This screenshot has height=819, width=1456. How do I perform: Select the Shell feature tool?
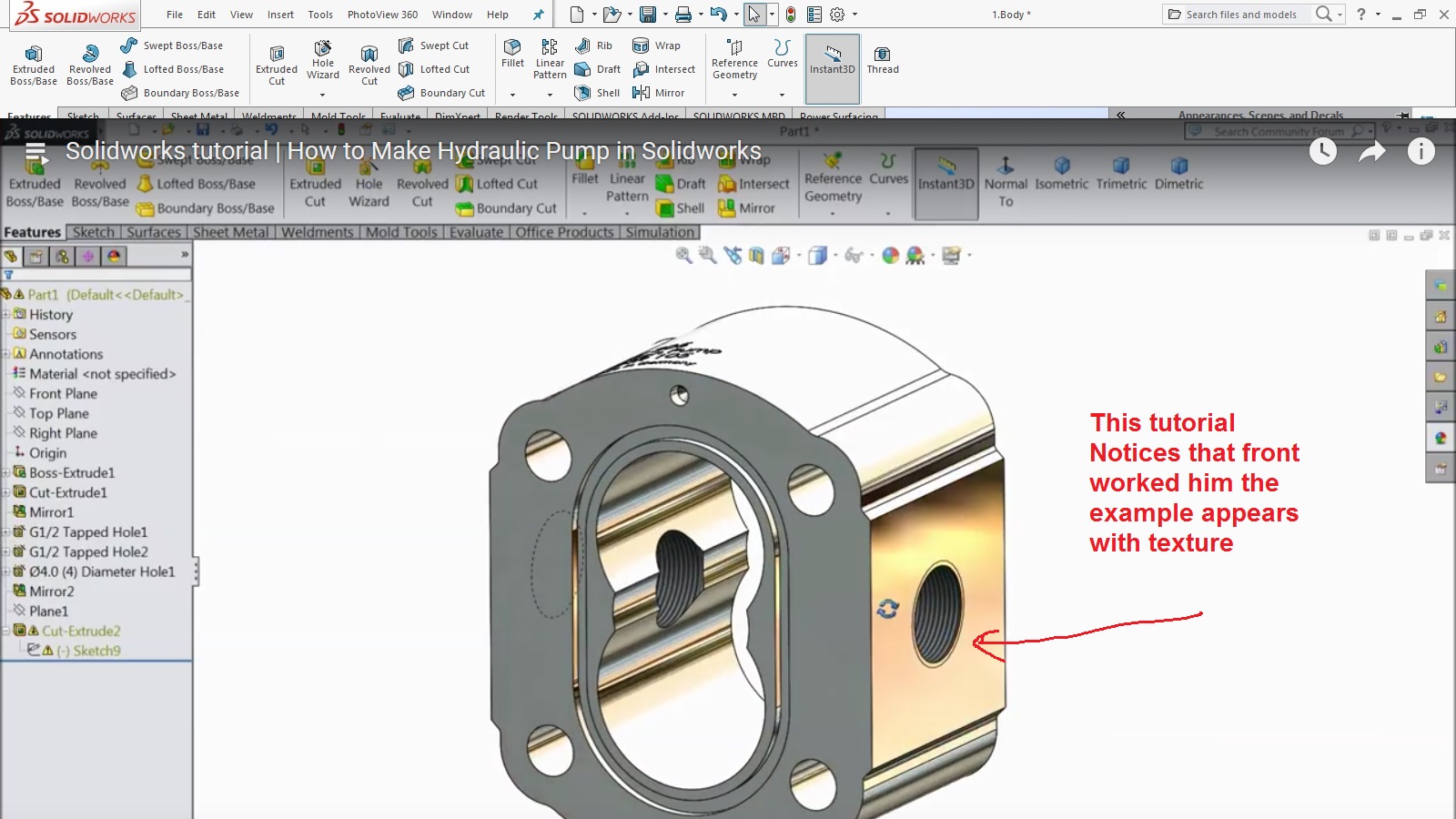(x=598, y=92)
